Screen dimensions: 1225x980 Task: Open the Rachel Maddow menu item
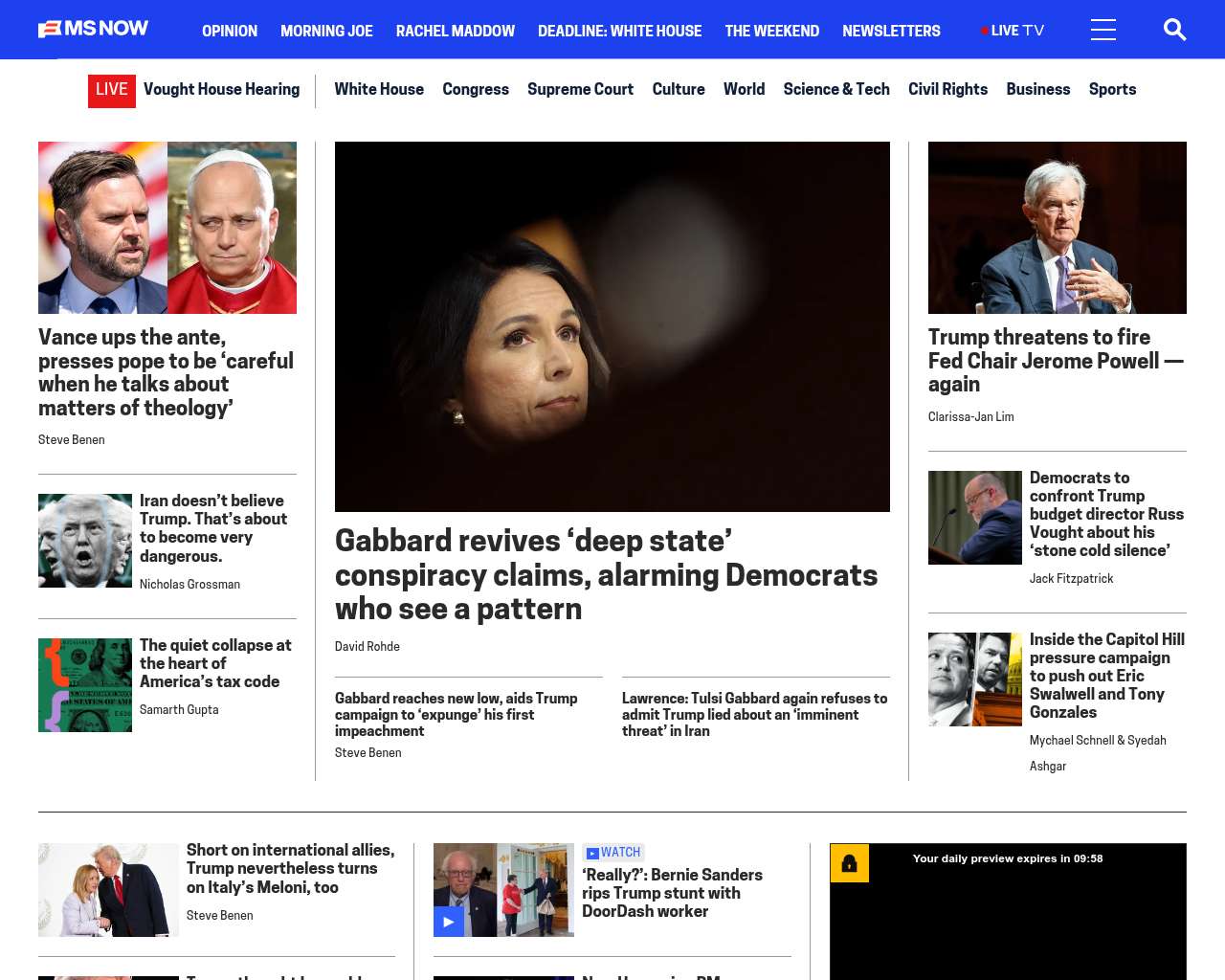[x=455, y=31]
